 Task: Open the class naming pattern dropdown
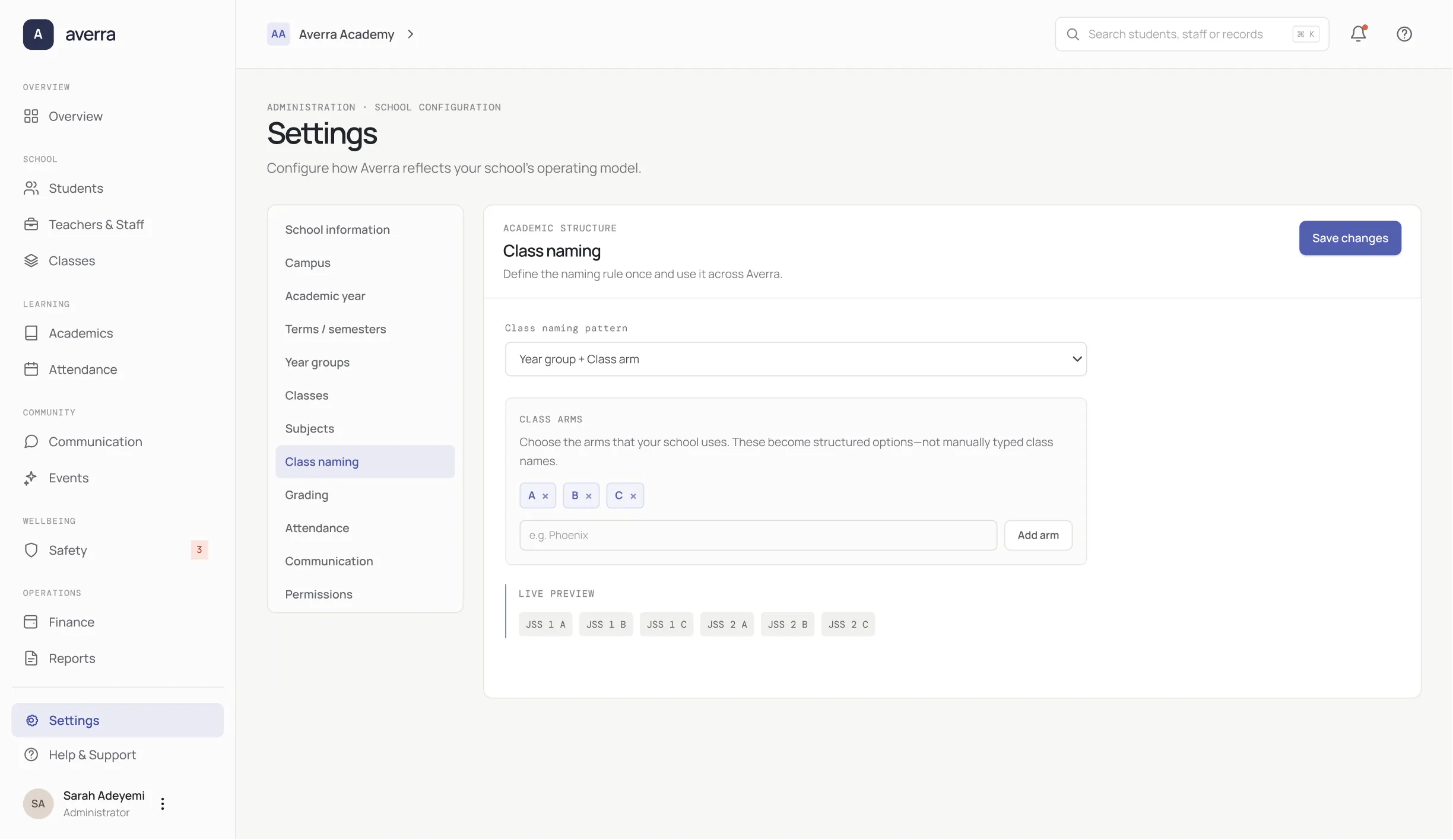(x=795, y=359)
